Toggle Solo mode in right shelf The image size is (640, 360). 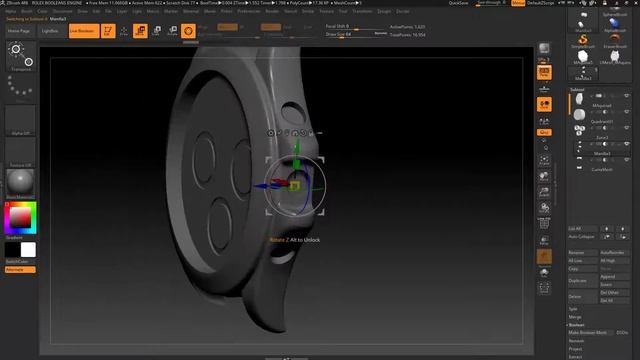pos(544,273)
